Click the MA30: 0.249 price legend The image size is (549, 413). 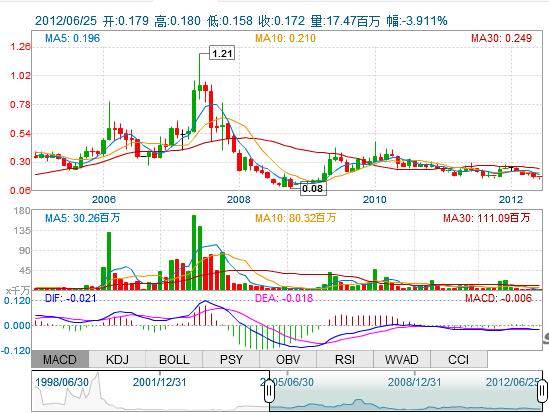point(501,38)
